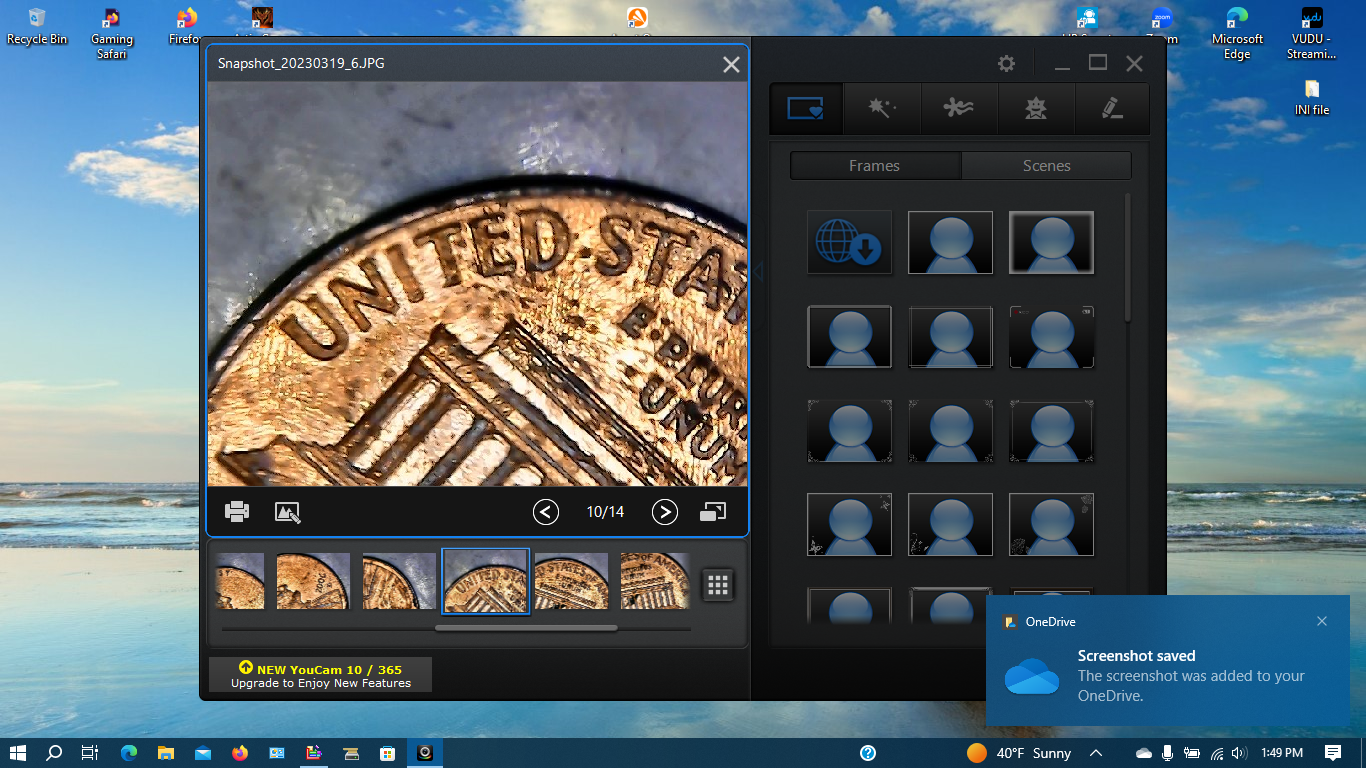The height and width of the screenshot is (768, 1366).
Task: Apply the third frame in the third row
Action: (1051, 431)
